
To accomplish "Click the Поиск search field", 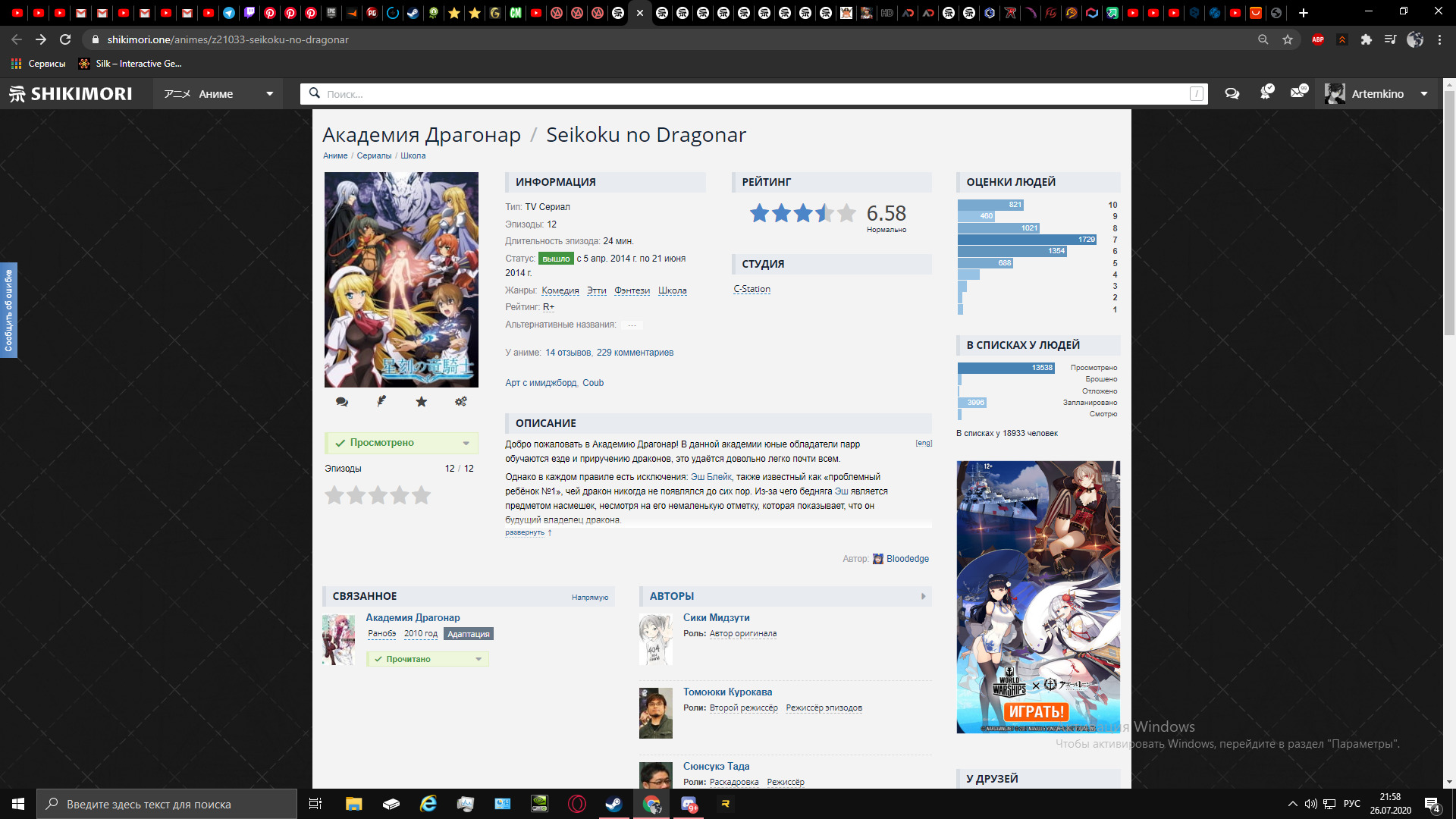I will tap(751, 94).
